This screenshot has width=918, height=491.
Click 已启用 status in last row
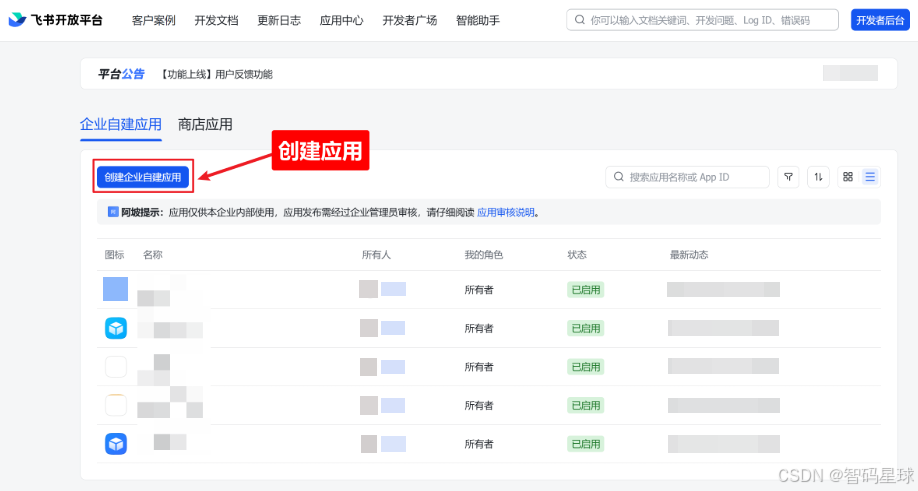[x=585, y=444]
